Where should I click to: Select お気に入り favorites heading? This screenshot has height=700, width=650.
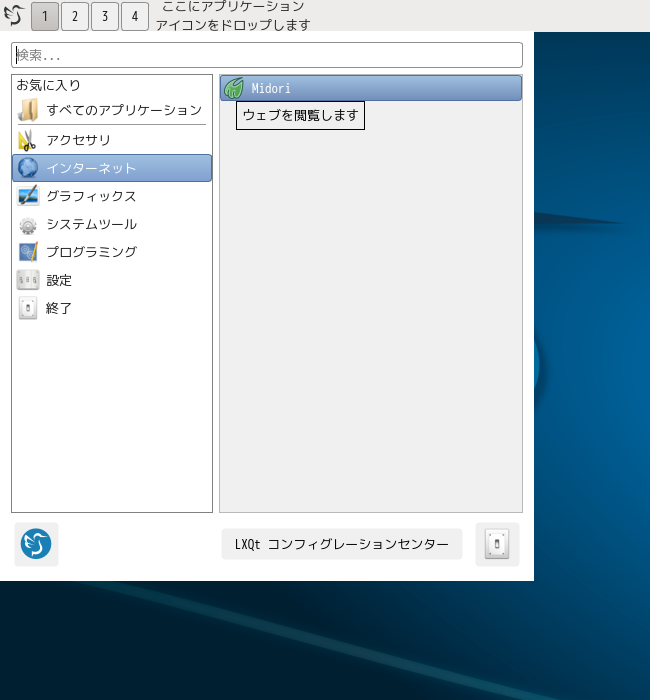tap(49, 85)
